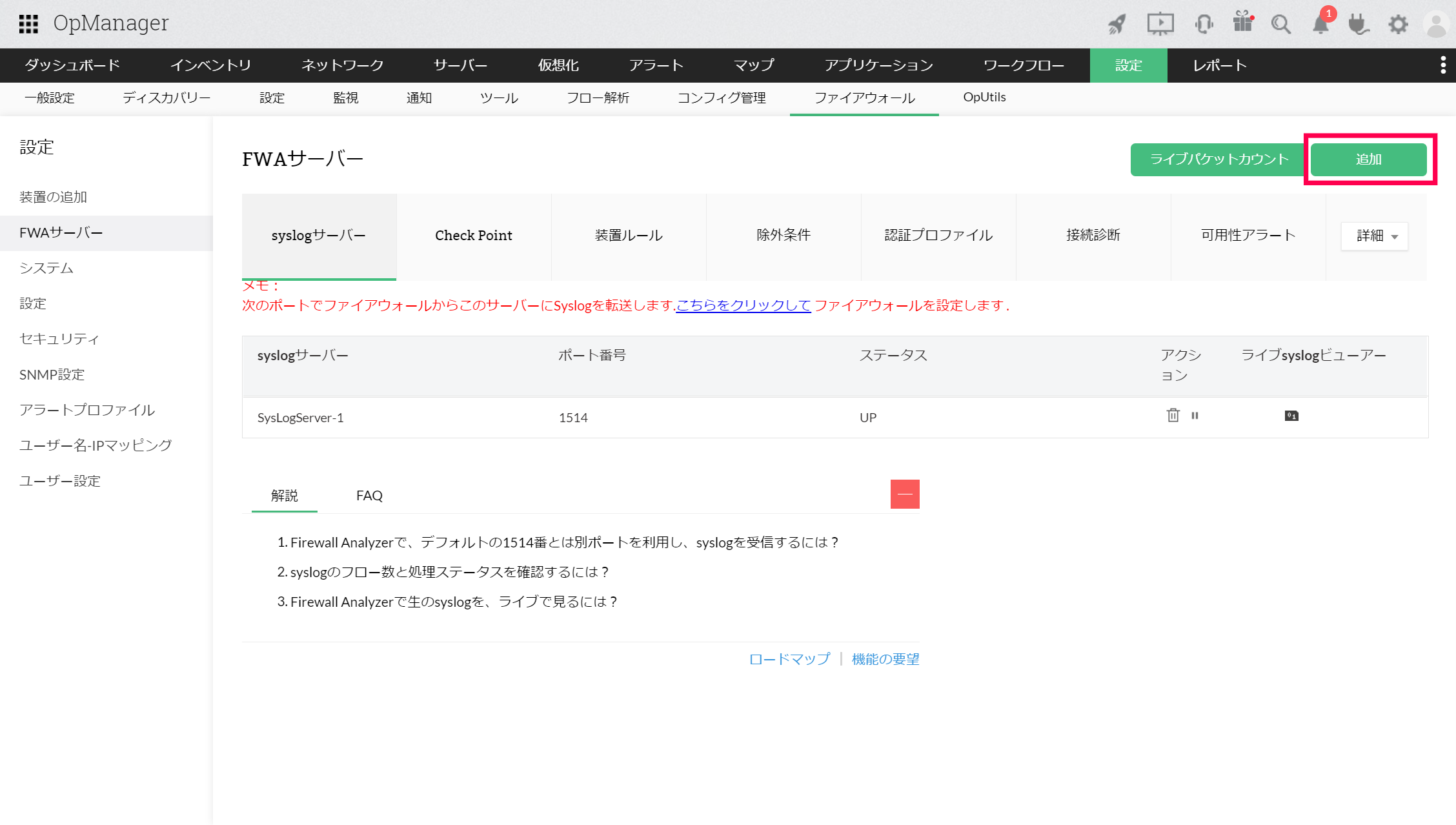This screenshot has height=825, width=1456.
Task: Open the apps grid icon next to OpManager logo
Action: click(x=30, y=23)
